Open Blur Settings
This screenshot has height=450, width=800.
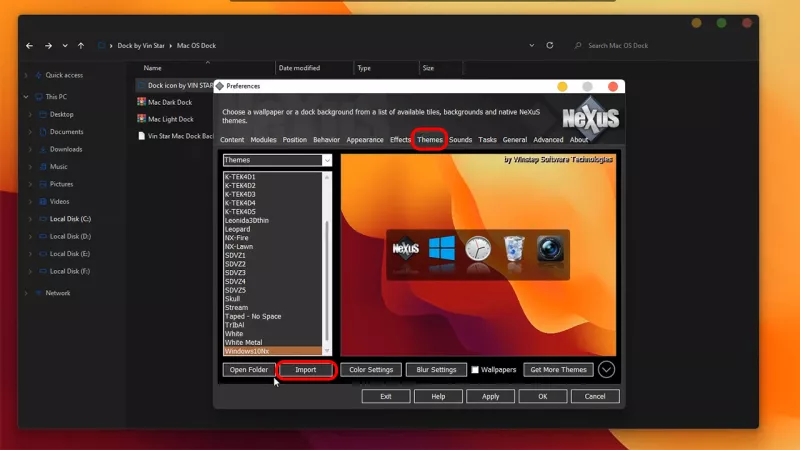coord(436,369)
